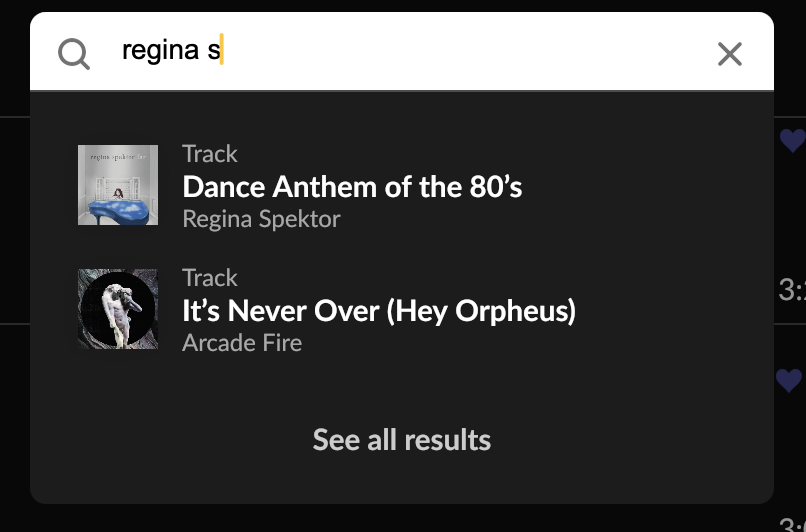Image resolution: width=806 pixels, height=532 pixels.
Task: Click the Track label above It's Never Over
Action: tap(210, 278)
